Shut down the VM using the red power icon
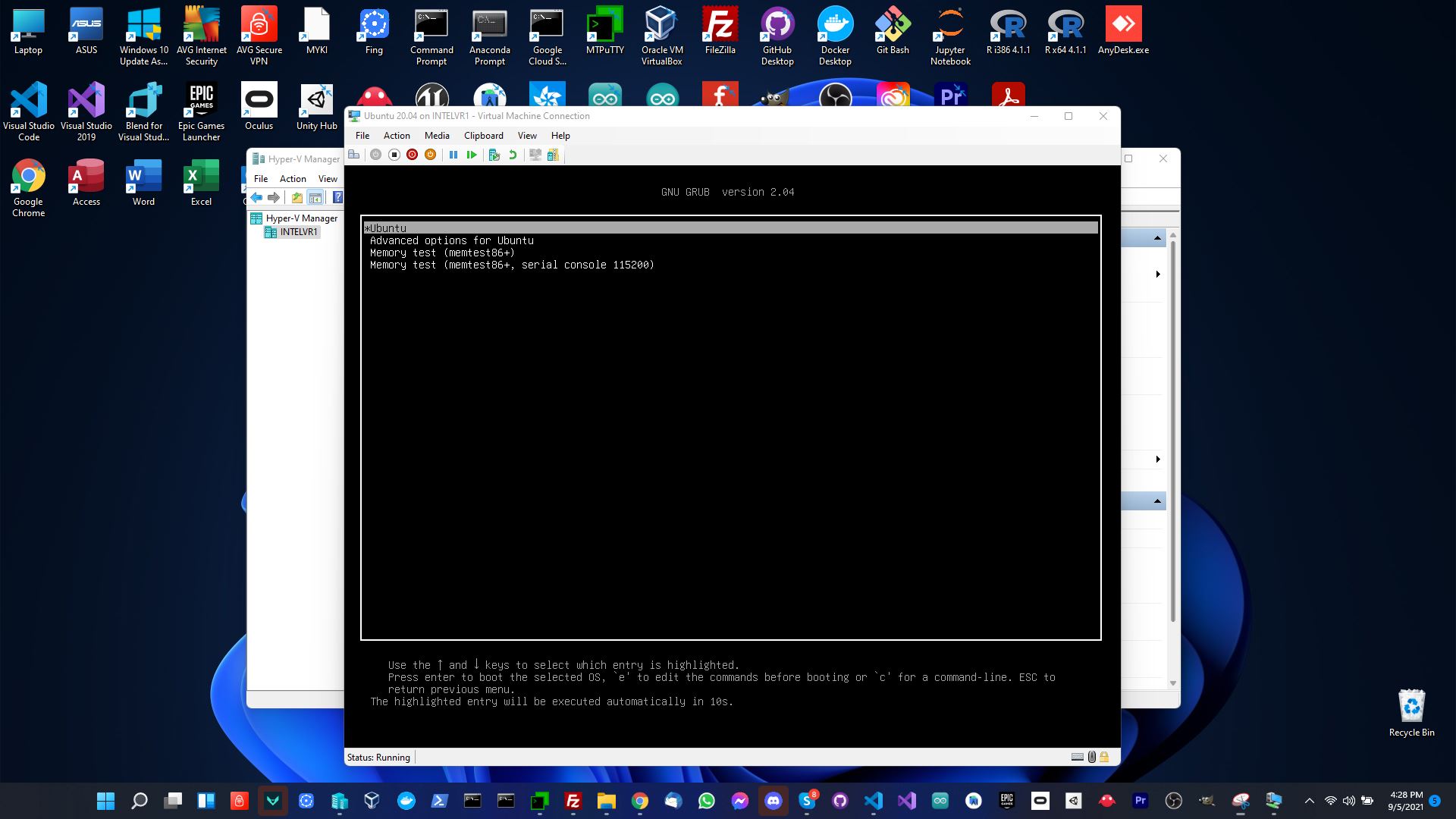This screenshot has width=1456, height=819. coord(412,155)
